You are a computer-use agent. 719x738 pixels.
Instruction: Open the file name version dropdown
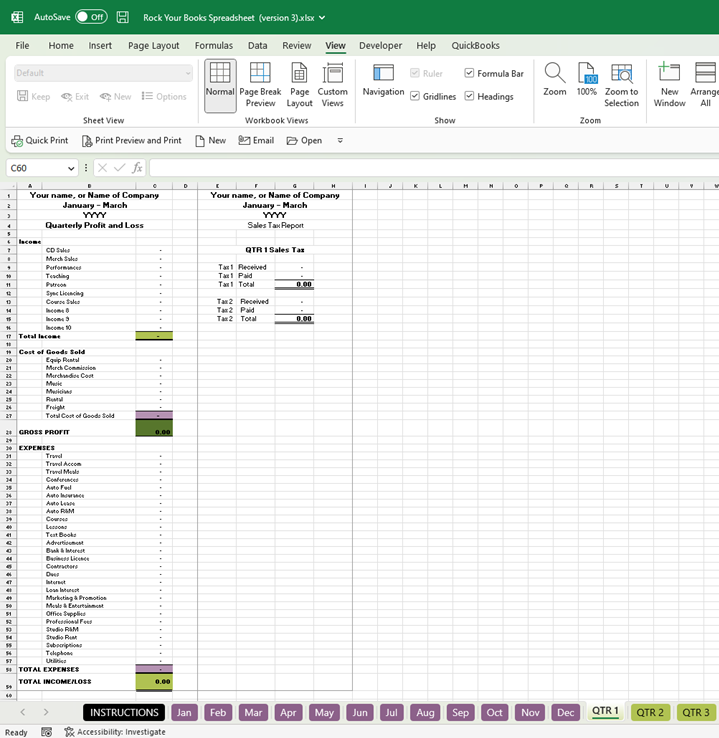click(x=322, y=18)
